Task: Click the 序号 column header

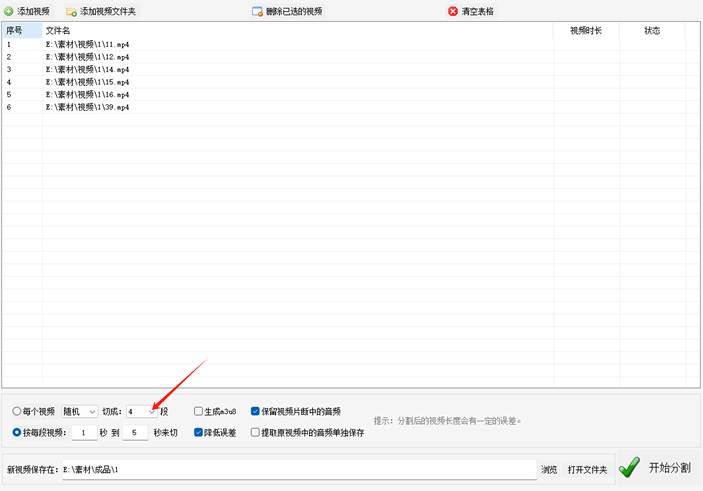Action: coord(22,30)
